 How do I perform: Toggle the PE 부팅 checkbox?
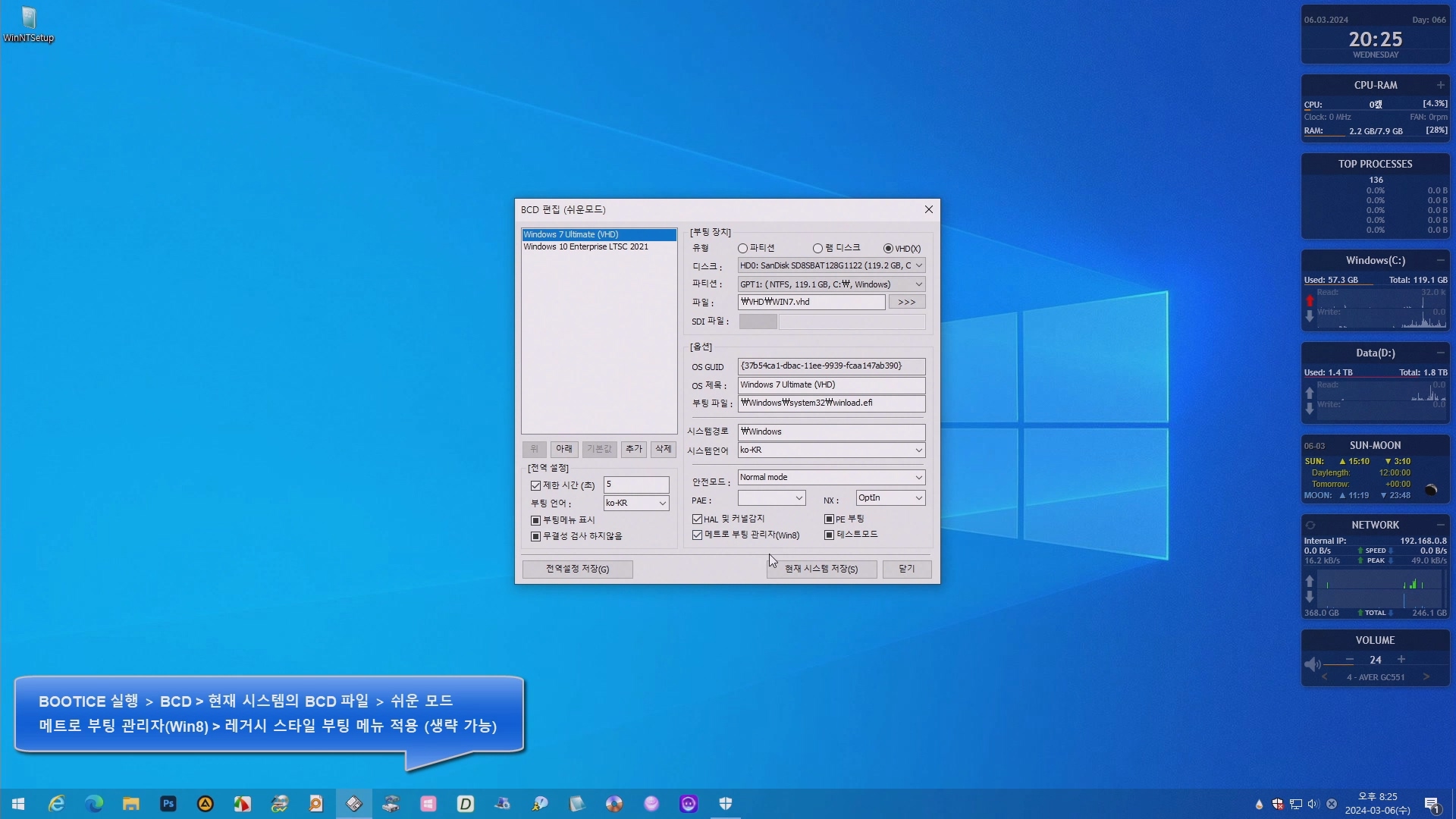point(829,519)
